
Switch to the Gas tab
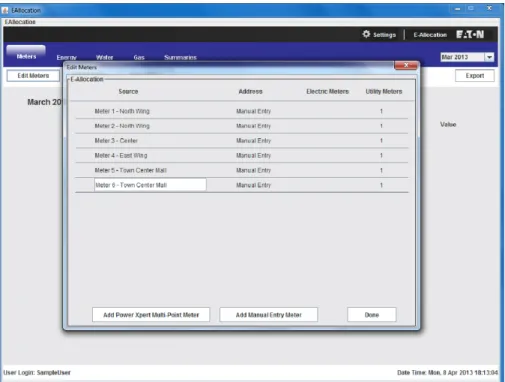(139, 57)
